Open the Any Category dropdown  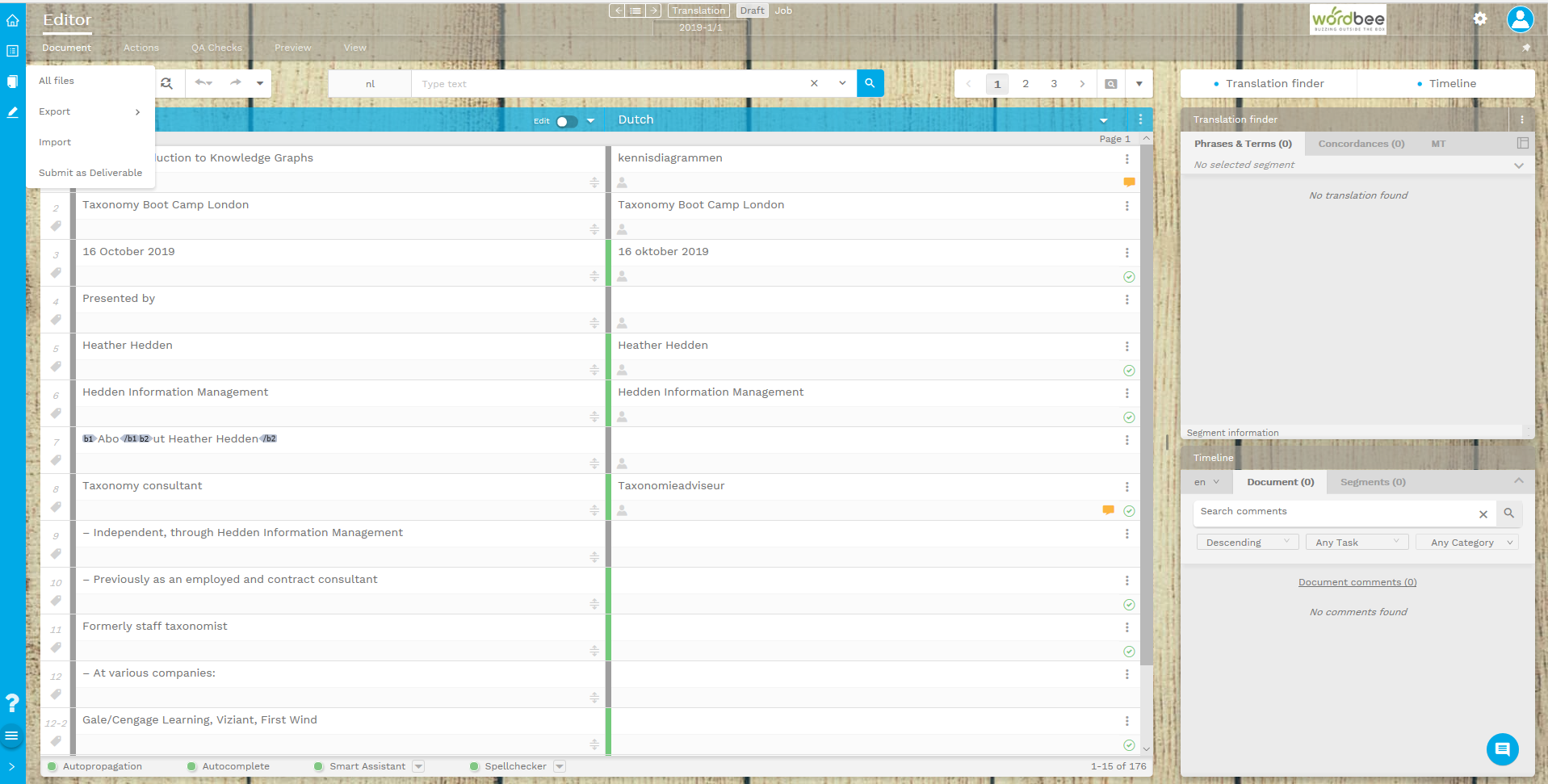click(x=1467, y=543)
